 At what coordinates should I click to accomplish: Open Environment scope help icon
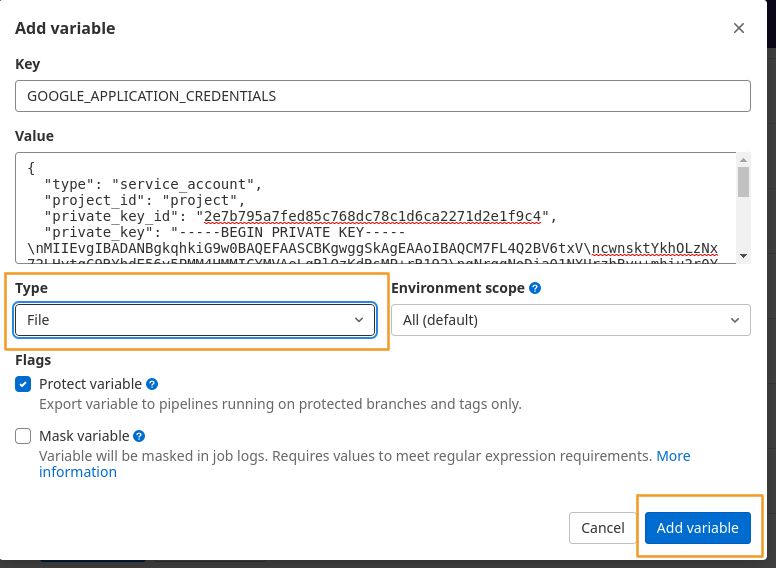tap(535, 288)
